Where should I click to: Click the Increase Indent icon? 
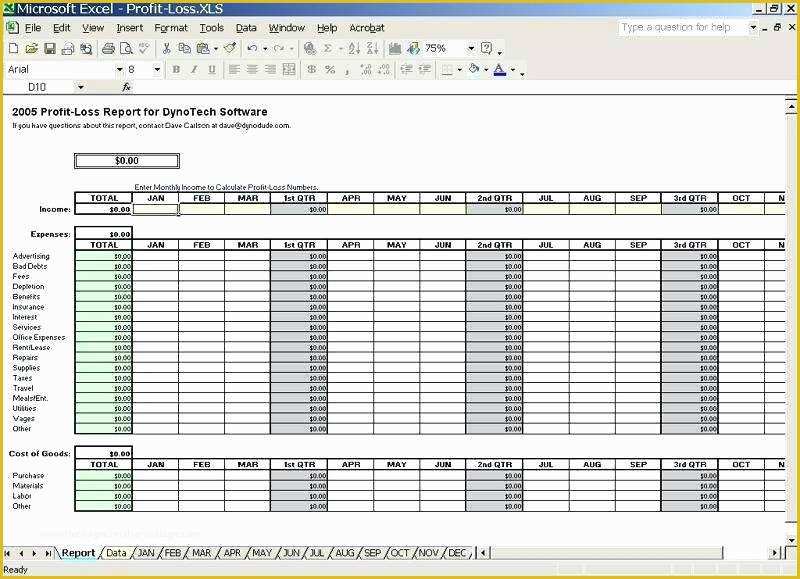[424, 70]
